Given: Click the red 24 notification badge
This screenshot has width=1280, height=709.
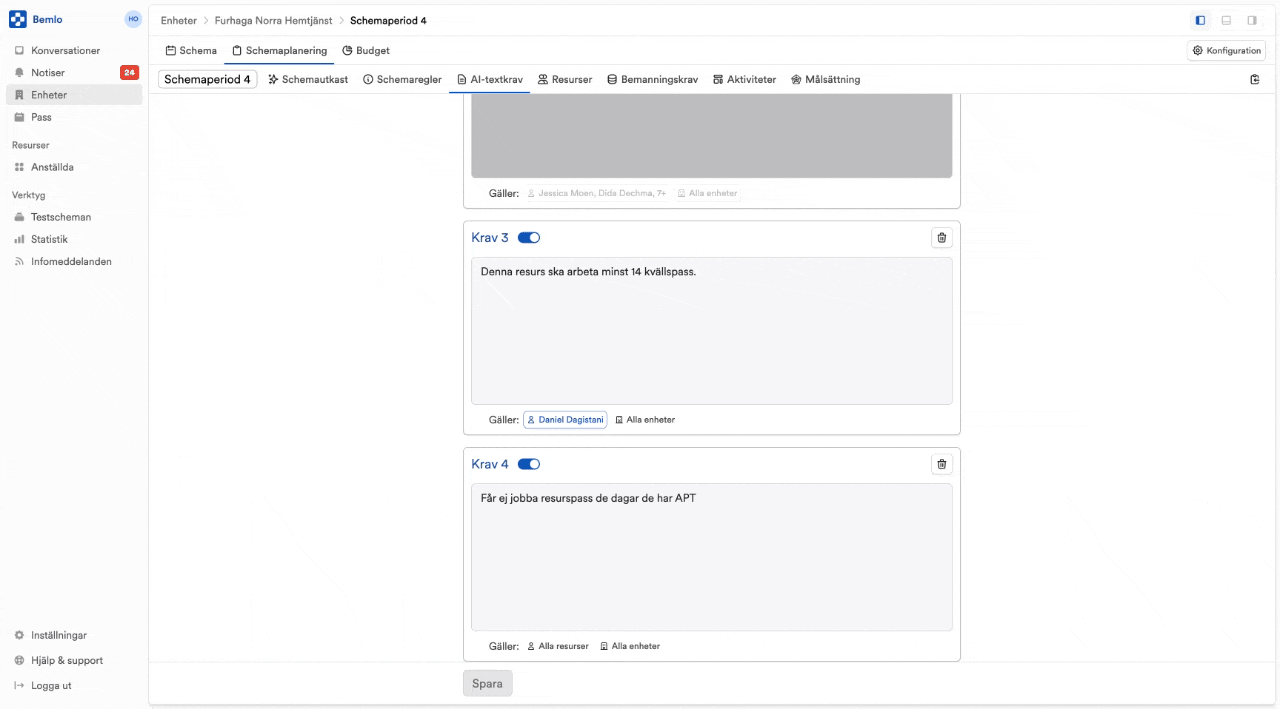Looking at the screenshot, I should point(129,72).
